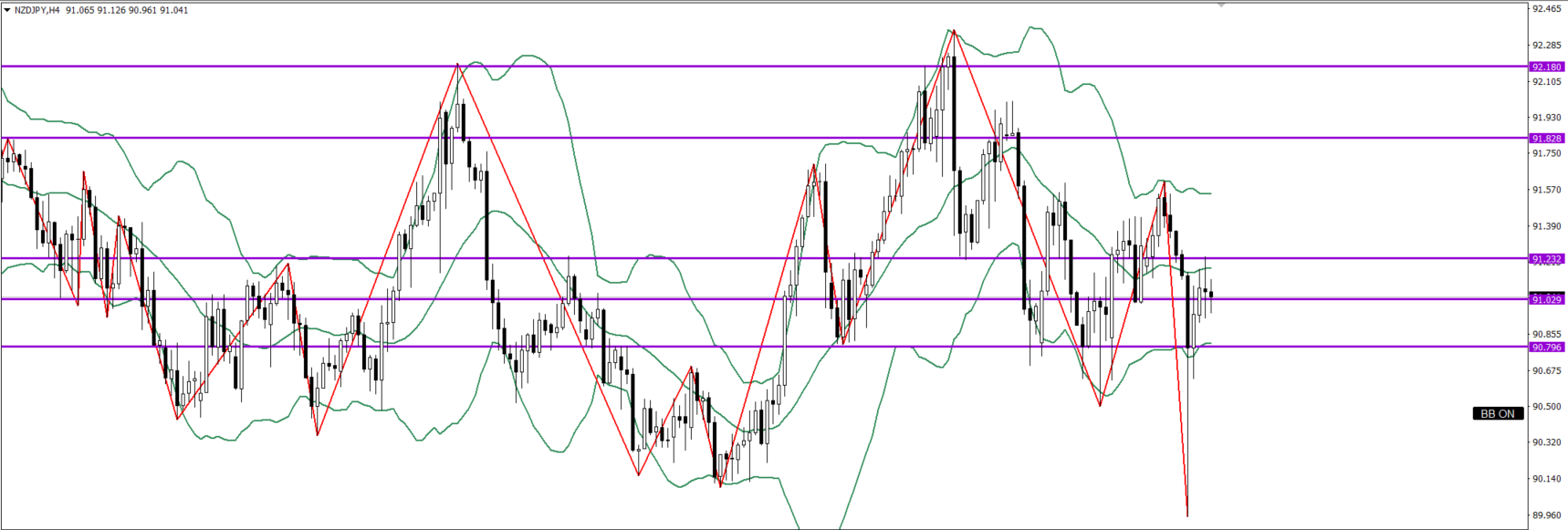Select the 92.180 purple price label

coord(1546,67)
